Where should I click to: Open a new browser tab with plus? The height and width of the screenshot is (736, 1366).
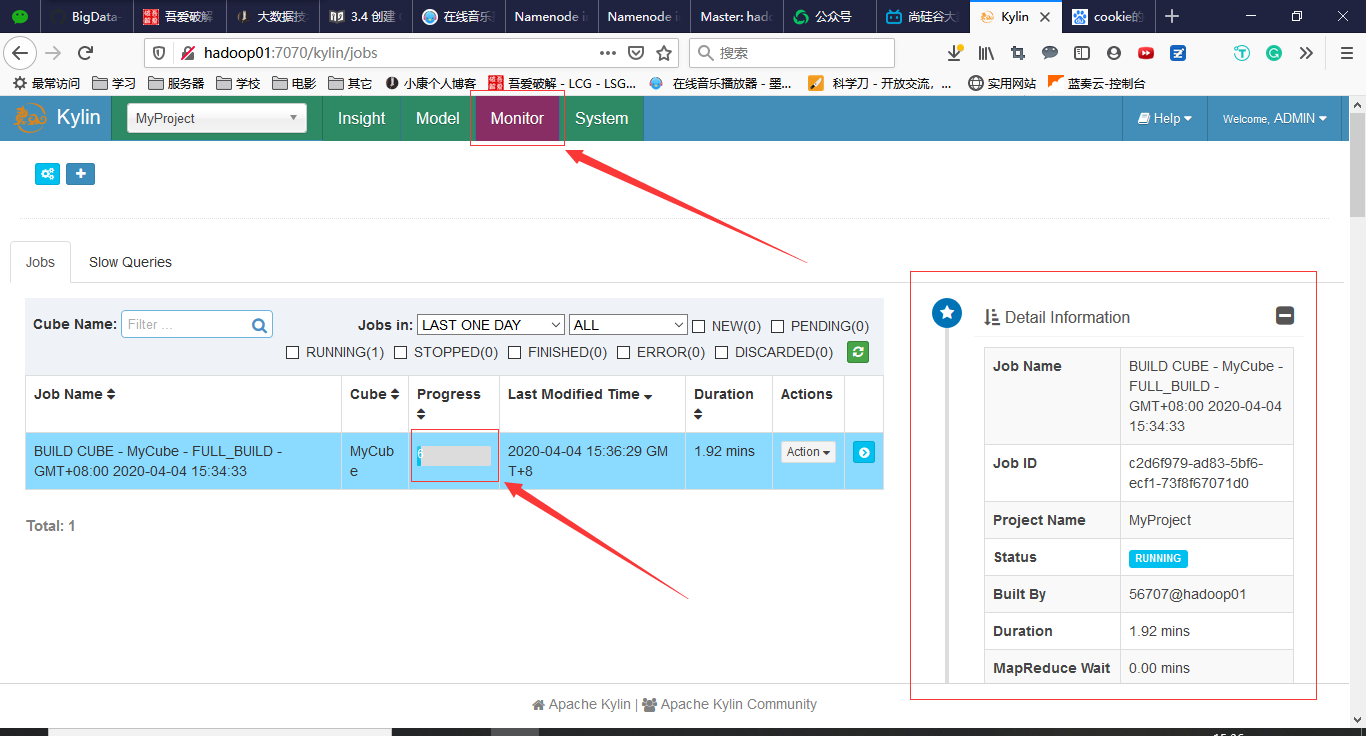(1172, 16)
